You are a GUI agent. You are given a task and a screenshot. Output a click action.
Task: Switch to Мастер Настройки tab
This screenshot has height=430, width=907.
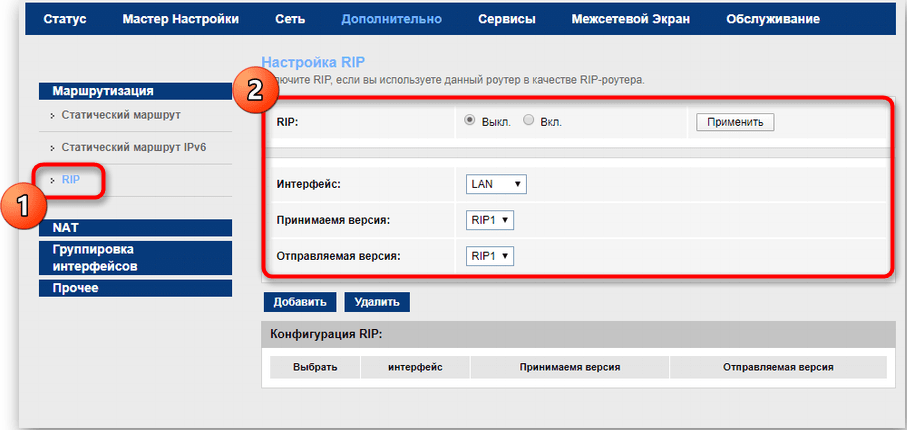[180, 19]
